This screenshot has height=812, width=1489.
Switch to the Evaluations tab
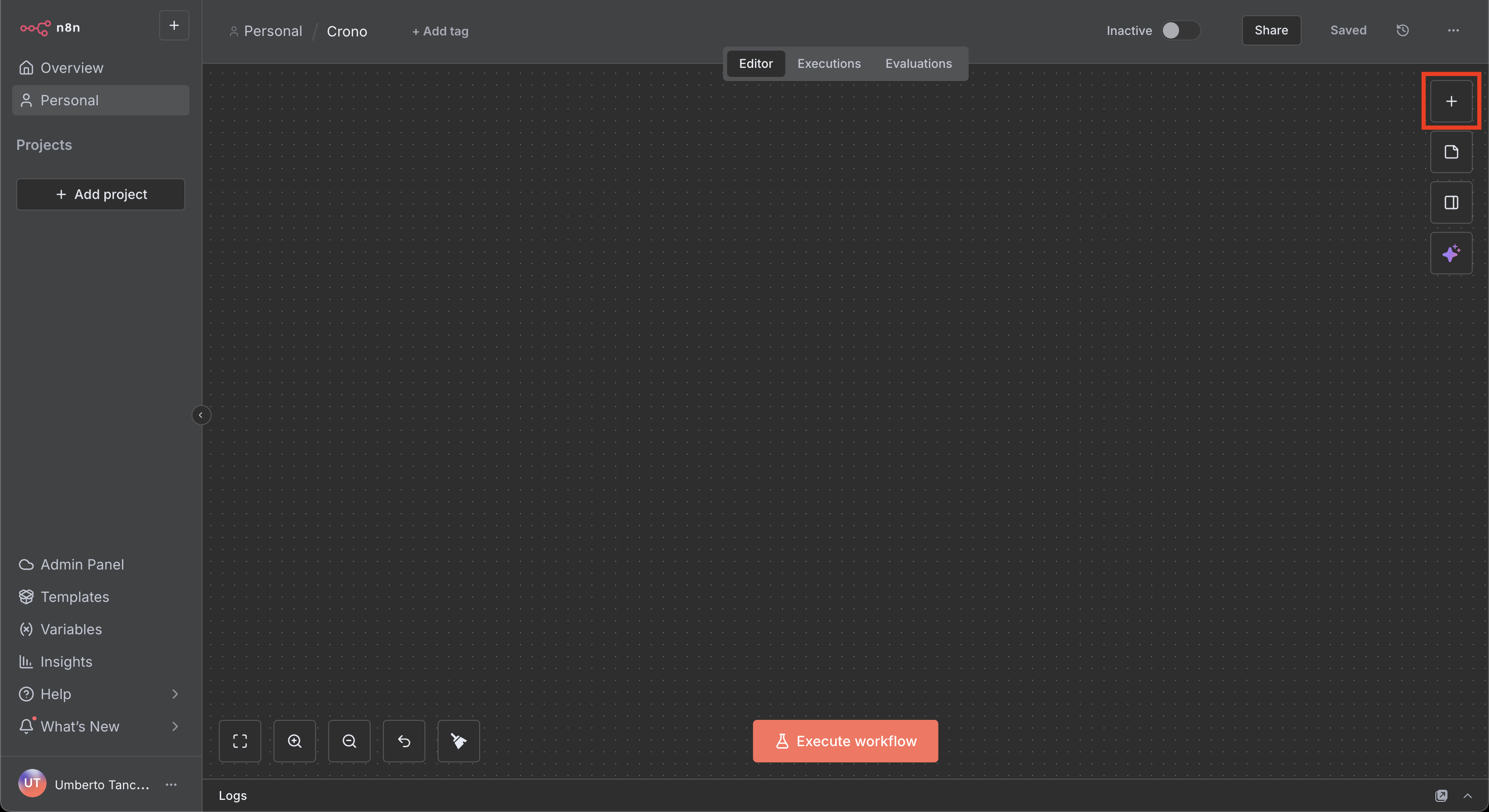click(918, 64)
